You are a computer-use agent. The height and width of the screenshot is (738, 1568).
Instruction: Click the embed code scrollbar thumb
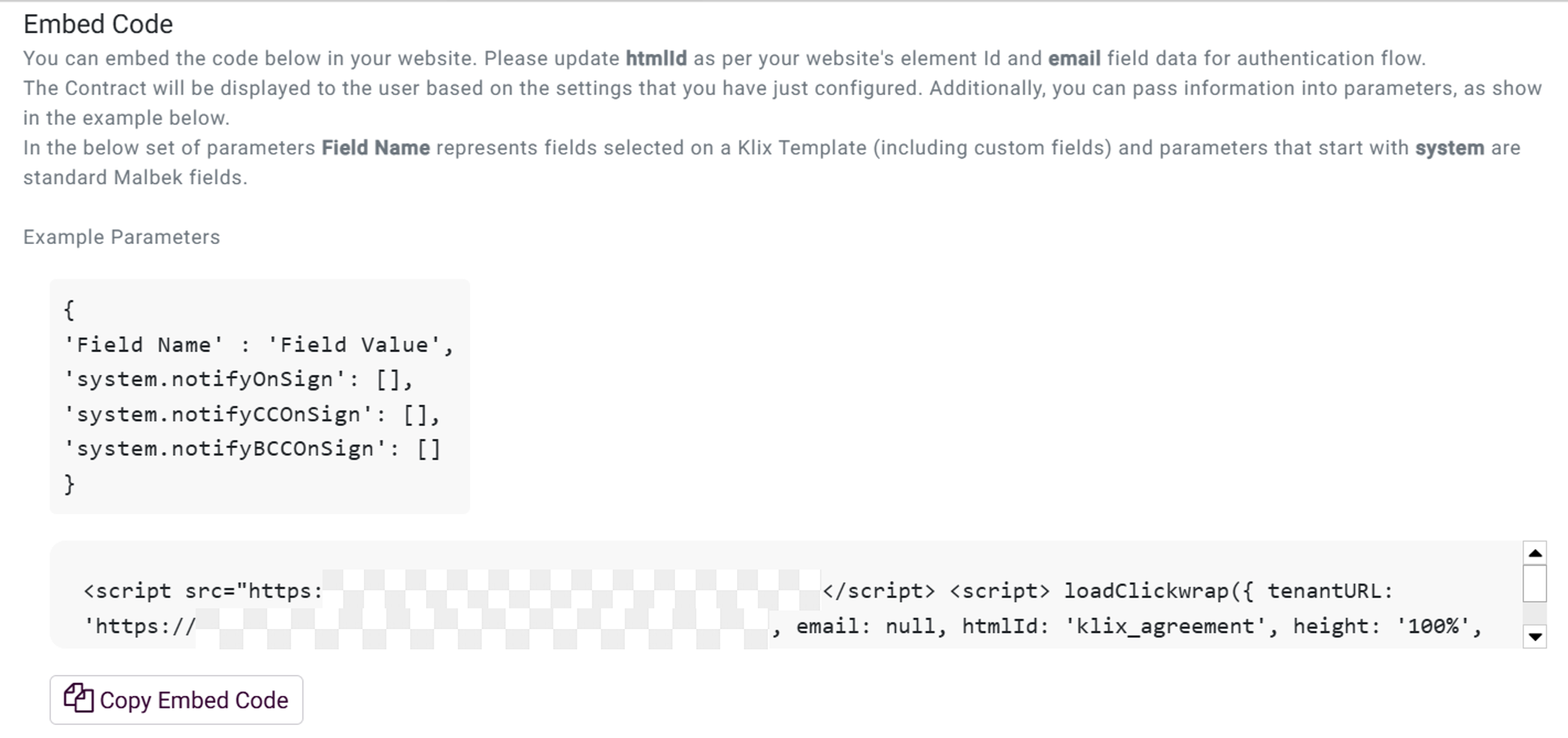[1535, 583]
